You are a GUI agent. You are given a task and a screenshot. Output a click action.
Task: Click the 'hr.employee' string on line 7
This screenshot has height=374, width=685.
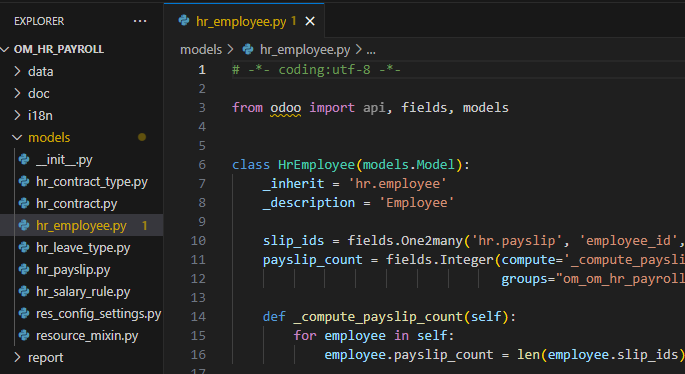click(398, 184)
